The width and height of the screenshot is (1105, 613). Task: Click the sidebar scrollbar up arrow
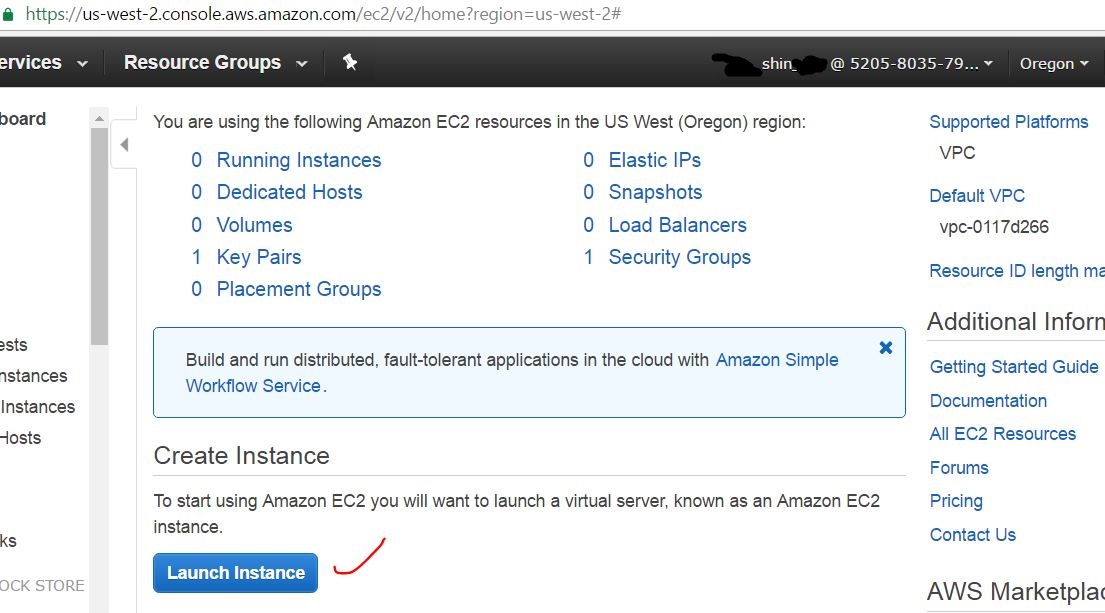[x=99, y=118]
